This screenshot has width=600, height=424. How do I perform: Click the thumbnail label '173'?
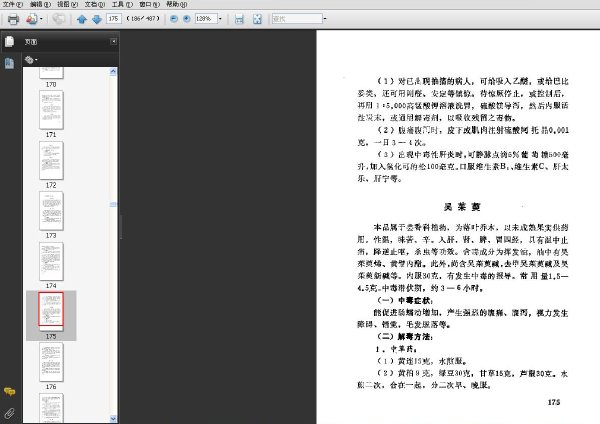click(51, 235)
